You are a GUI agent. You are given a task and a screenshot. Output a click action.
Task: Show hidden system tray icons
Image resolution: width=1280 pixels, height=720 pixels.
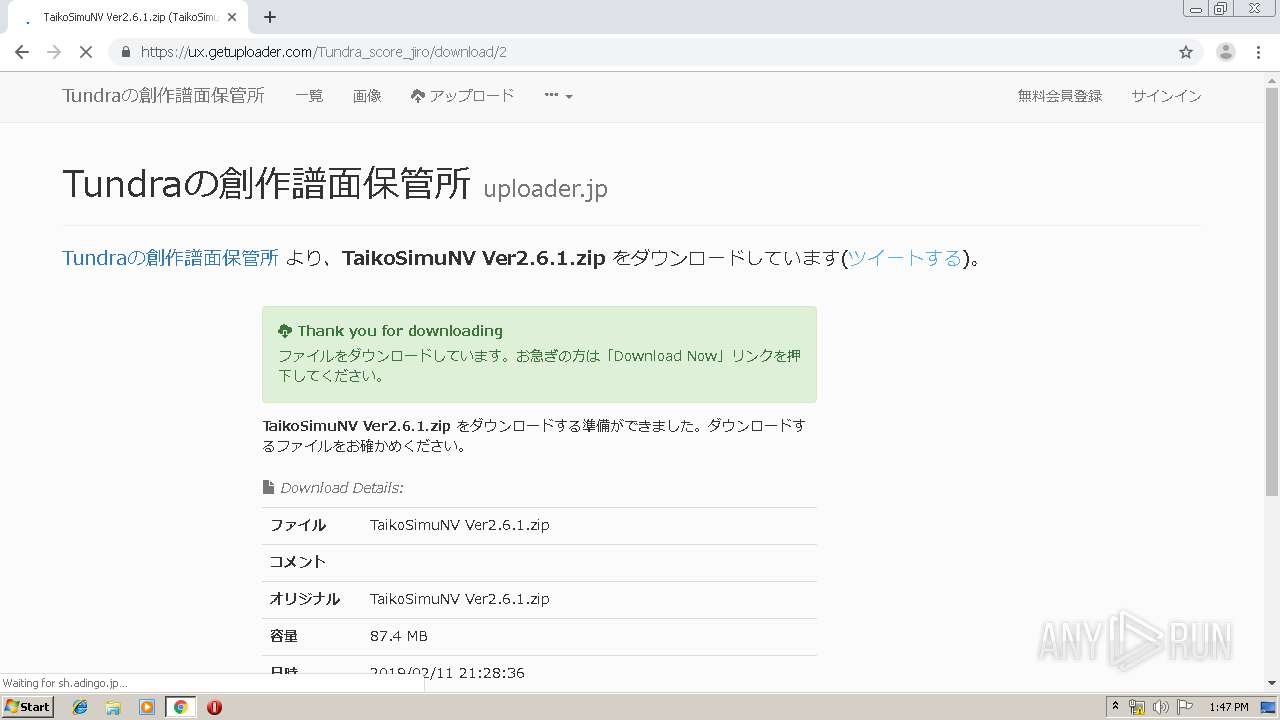tap(1115, 707)
